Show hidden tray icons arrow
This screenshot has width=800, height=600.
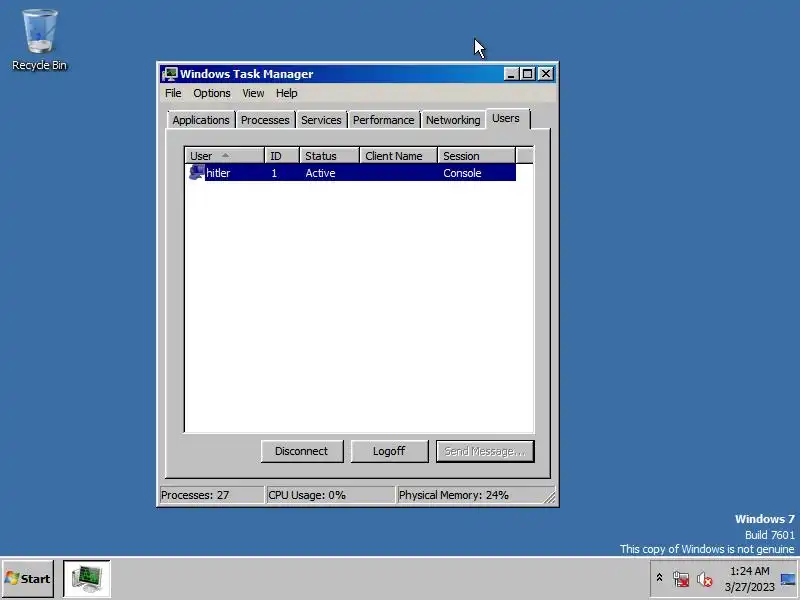click(659, 578)
